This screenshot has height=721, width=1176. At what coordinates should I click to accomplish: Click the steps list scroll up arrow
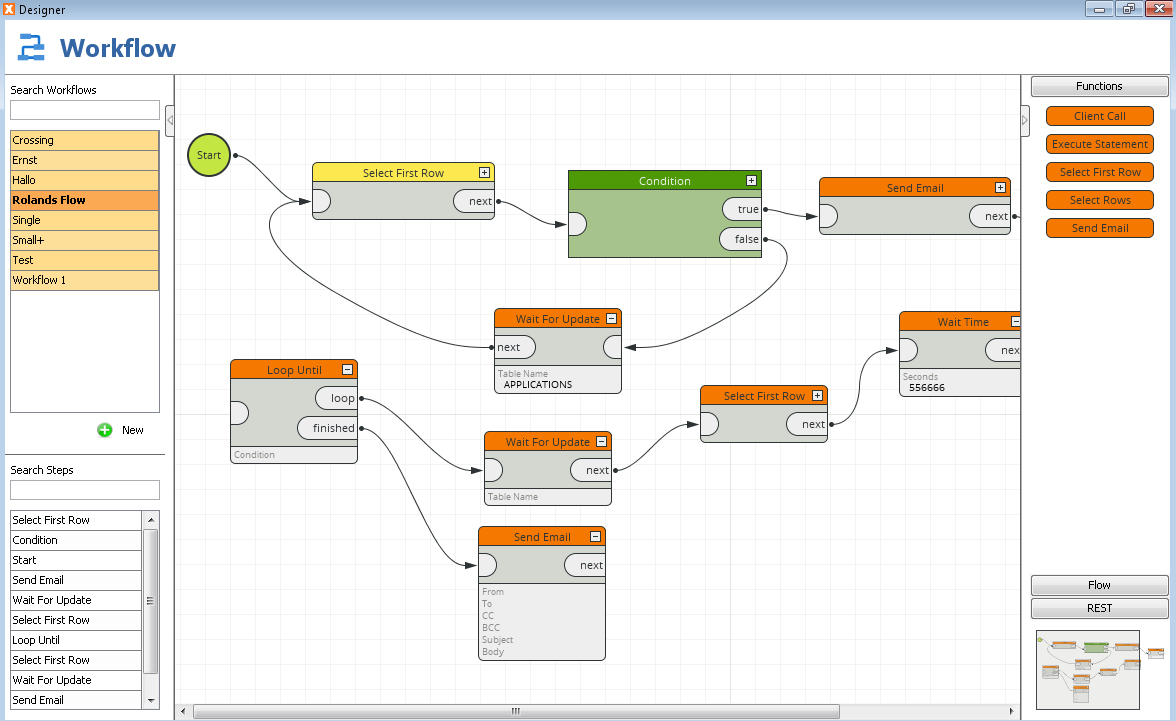tap(151, 519)
